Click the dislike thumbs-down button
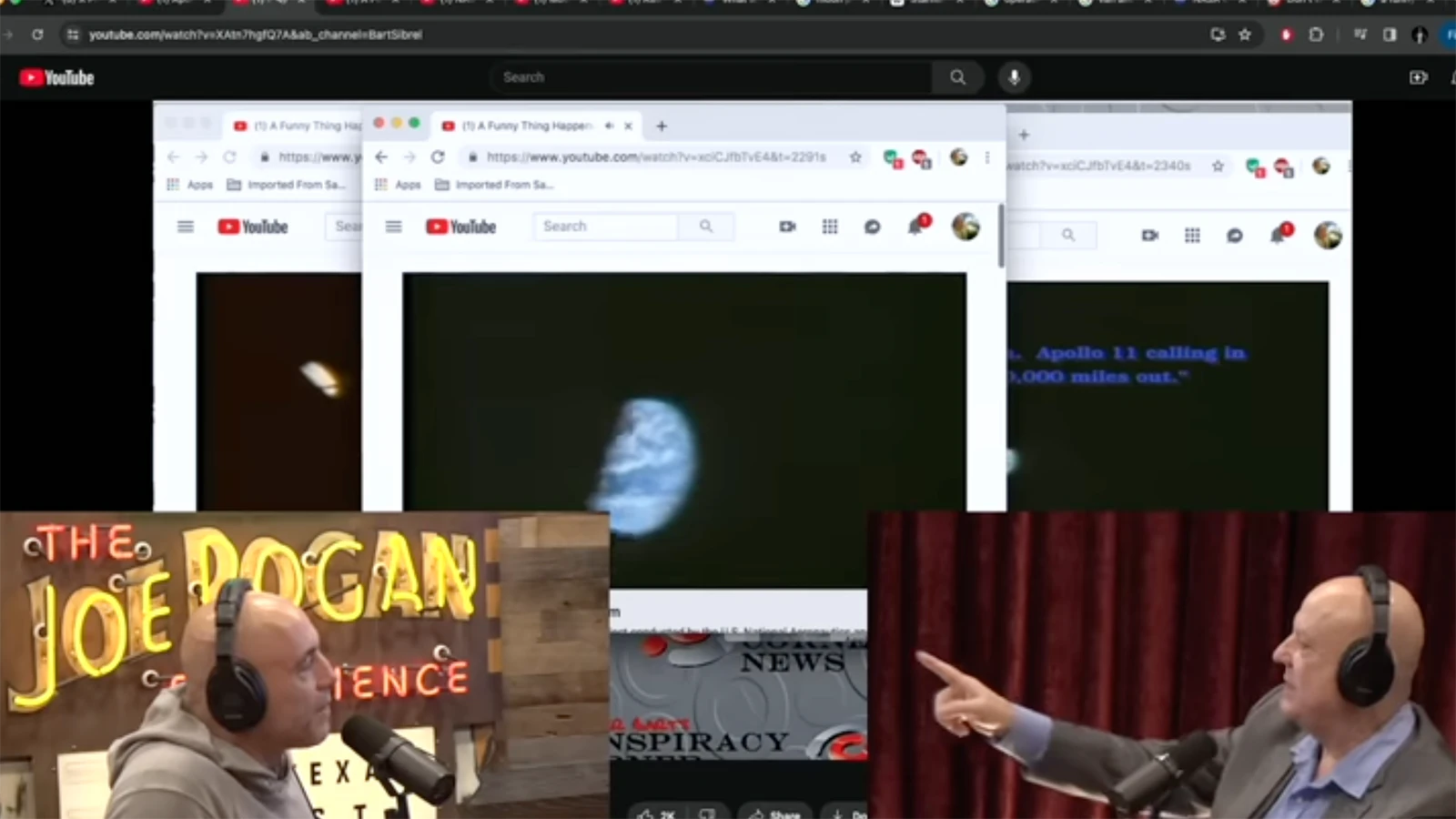Image resolution: width=1456 pixels, height=819 pixels. (707, 813)
